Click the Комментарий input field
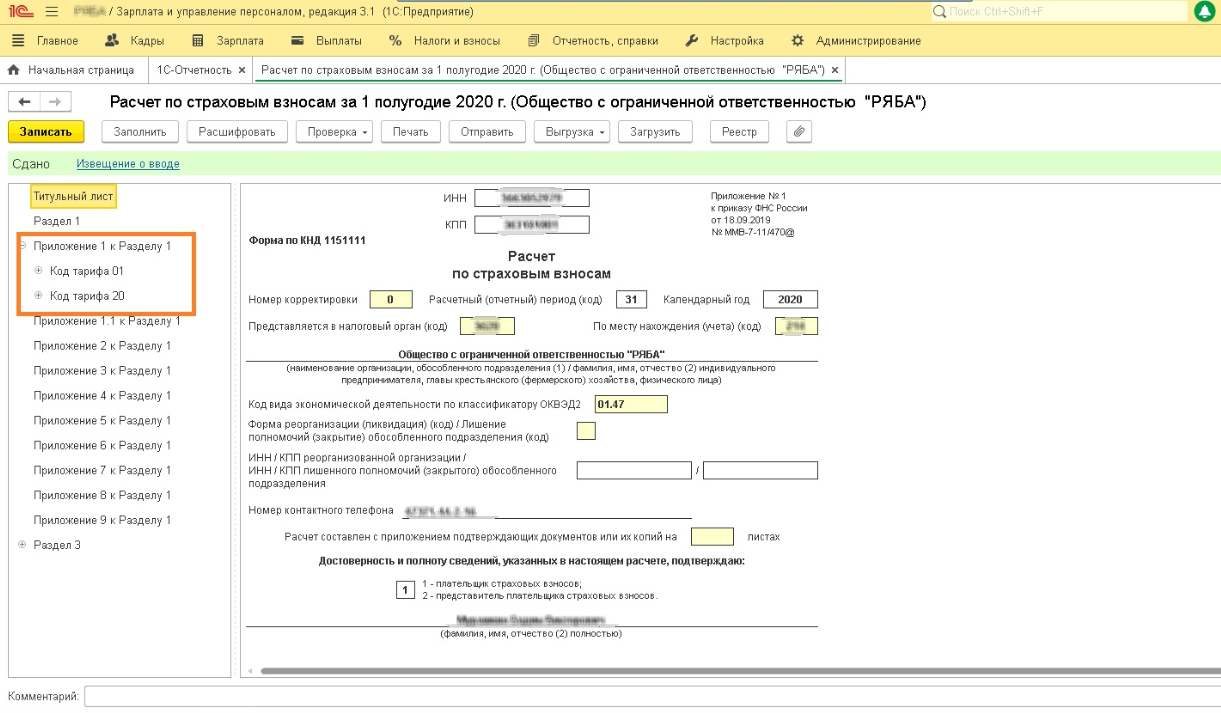This screenshot has width=1221, height=713. (650, 696)
